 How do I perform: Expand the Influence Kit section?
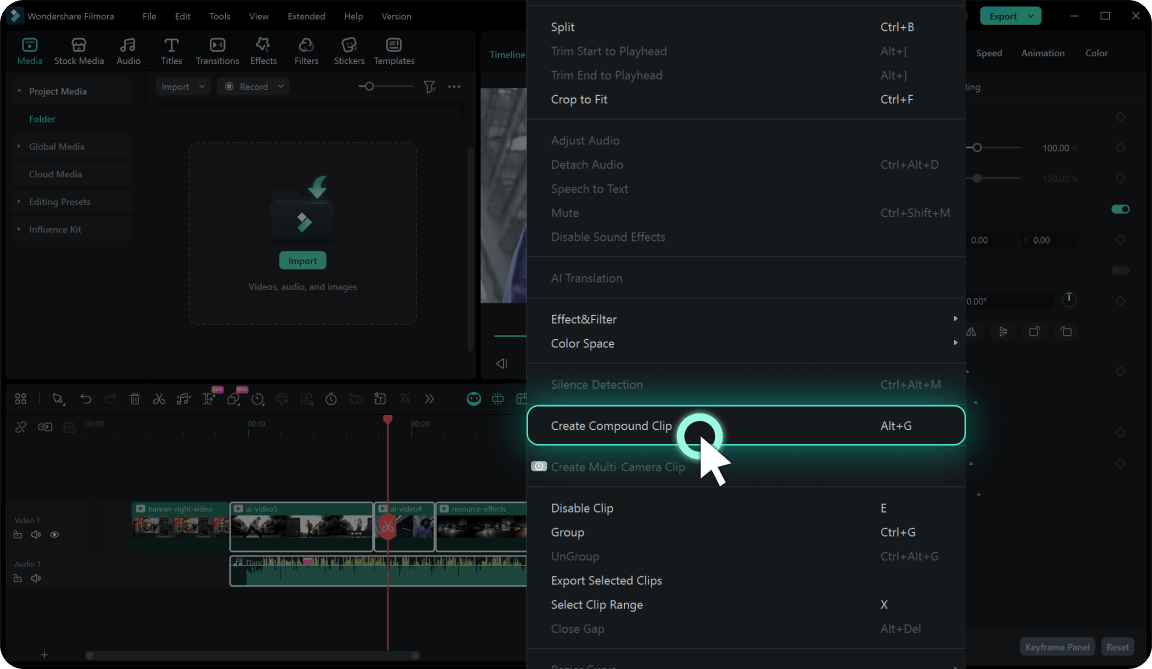click(18, 229)
